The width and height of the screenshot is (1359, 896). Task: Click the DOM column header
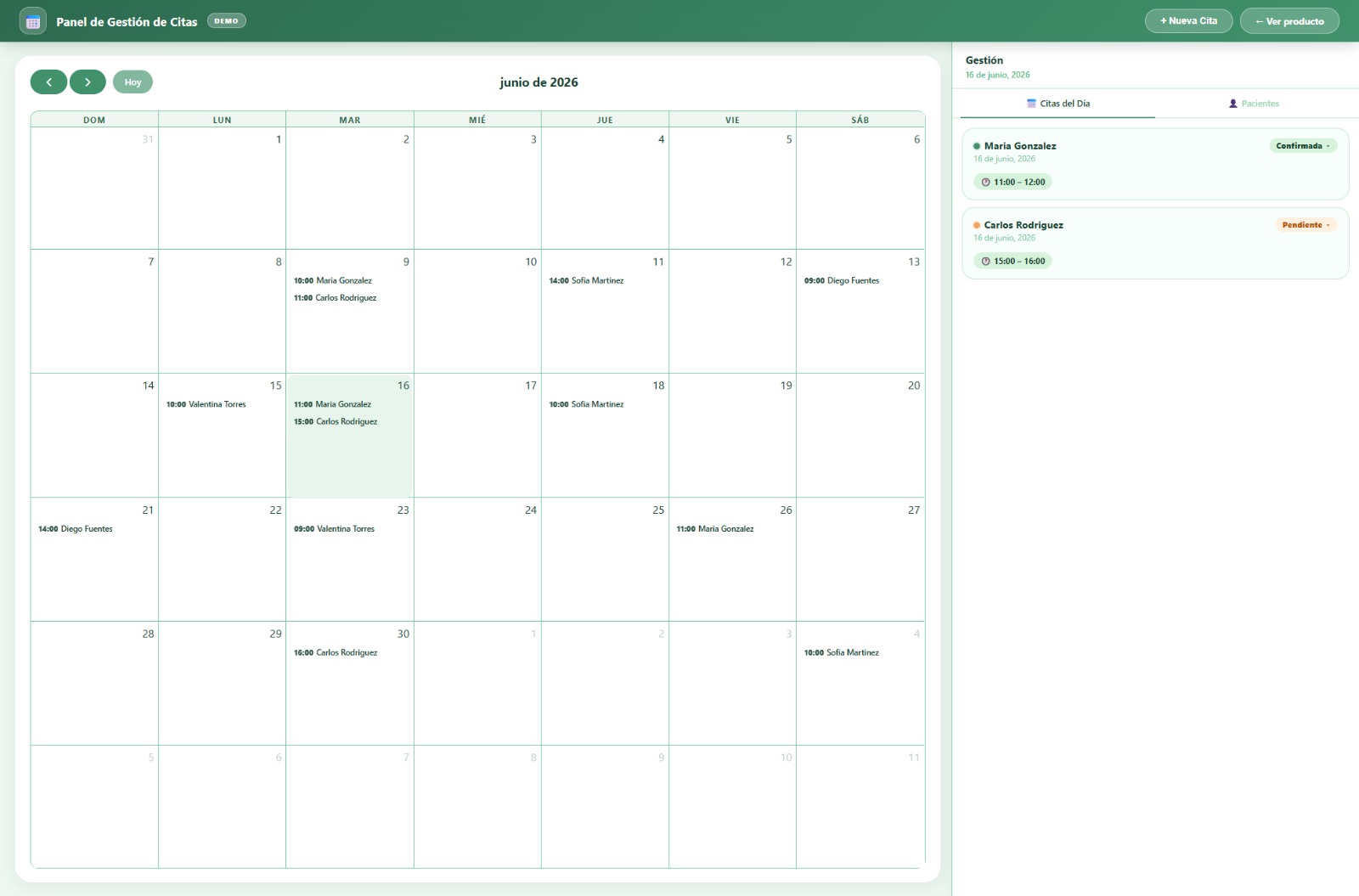coord(94,120)
